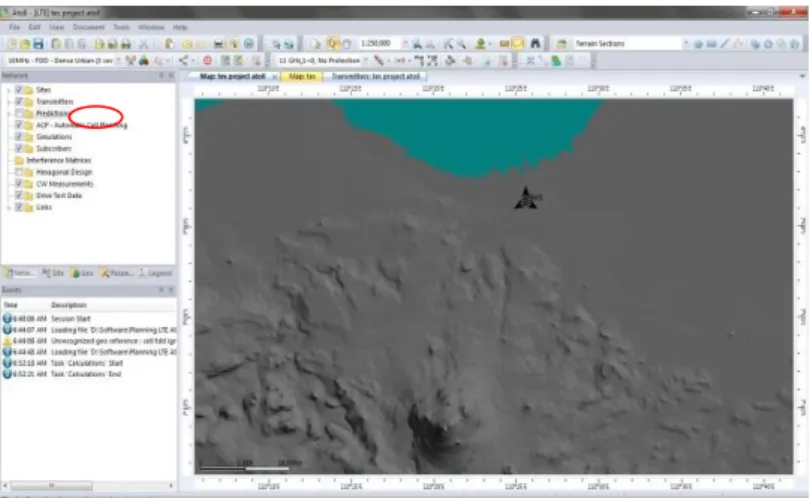
Task: Click the transmitter site marker on map
Action: 526,199
